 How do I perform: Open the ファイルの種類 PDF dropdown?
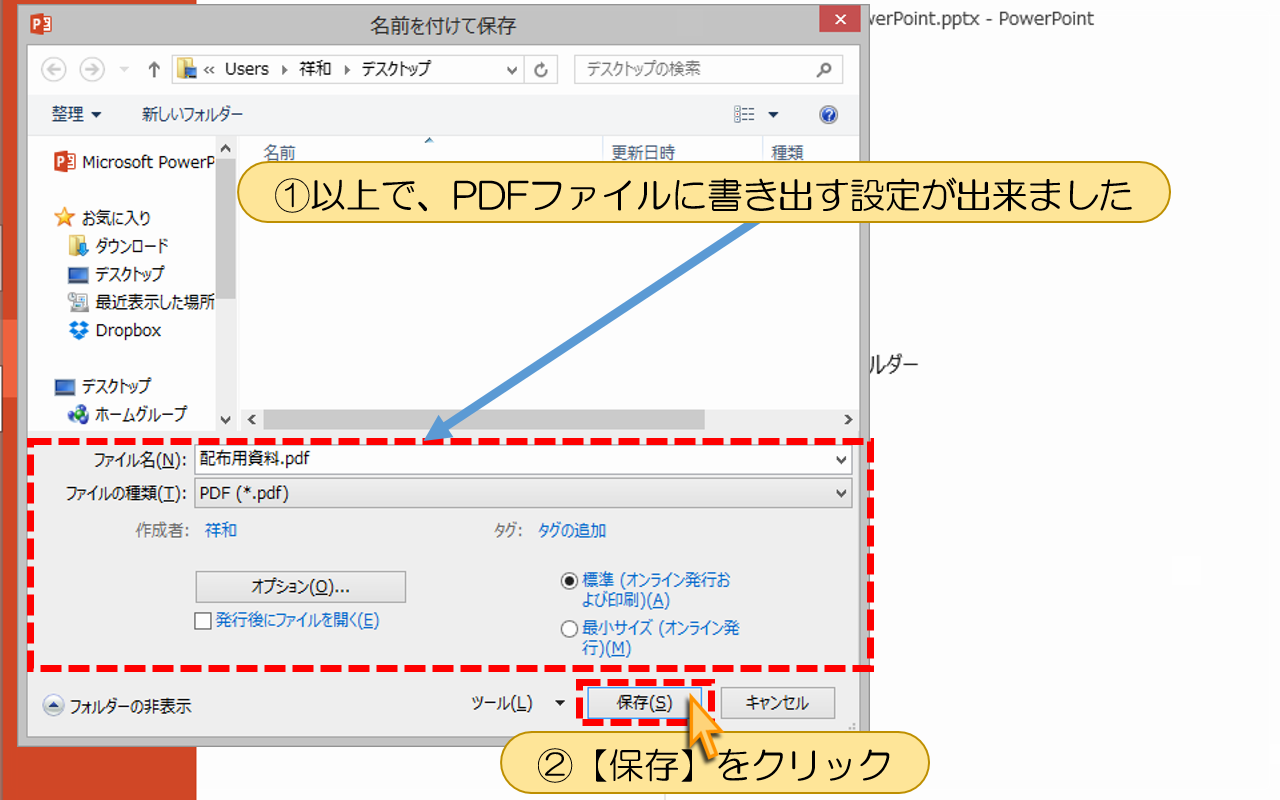[523, 492]
